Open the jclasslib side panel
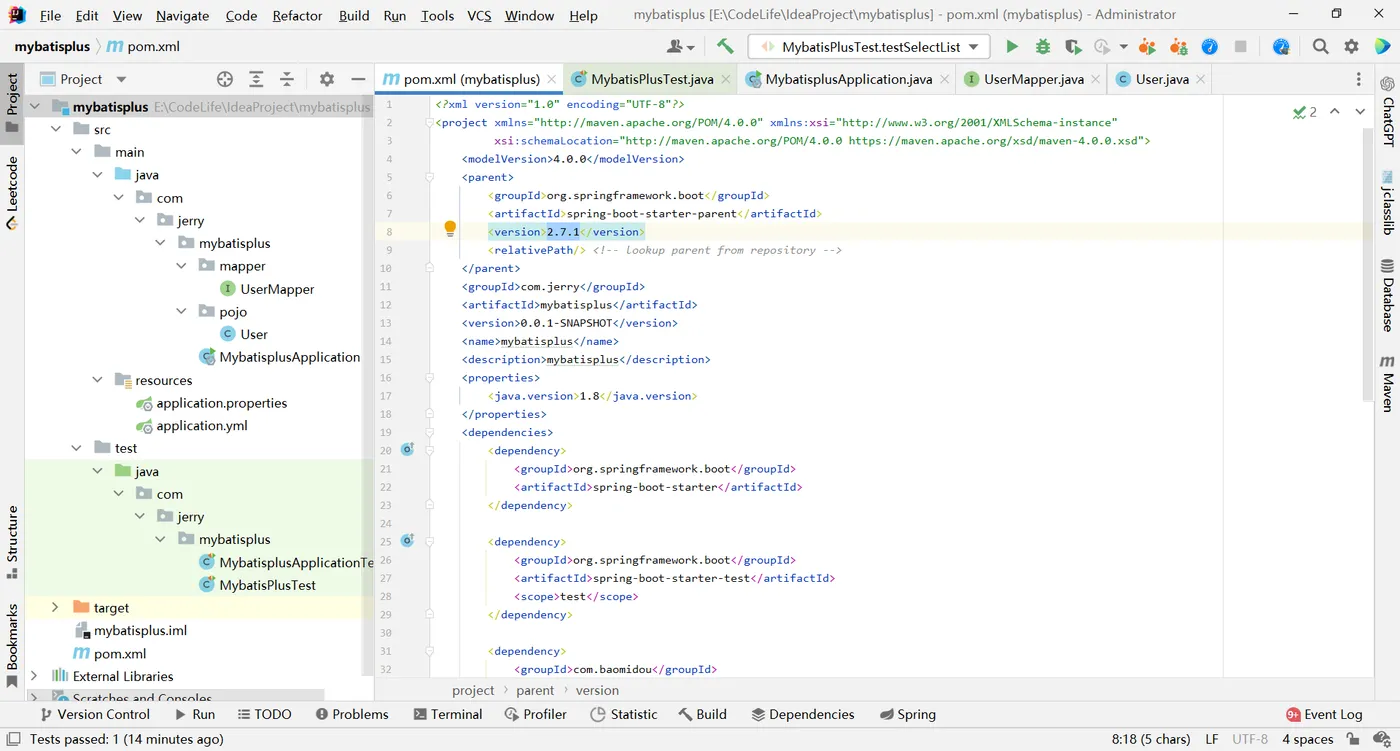The width and height of the screenshot is (1400, 751). pyautogui.click(x=1388, y=202)
